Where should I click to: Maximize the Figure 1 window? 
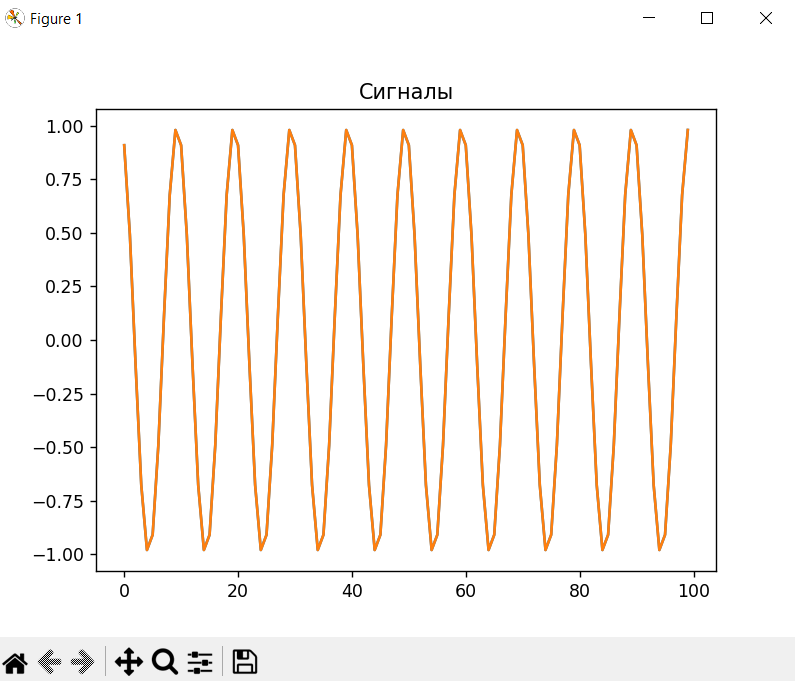pos(707,18)
